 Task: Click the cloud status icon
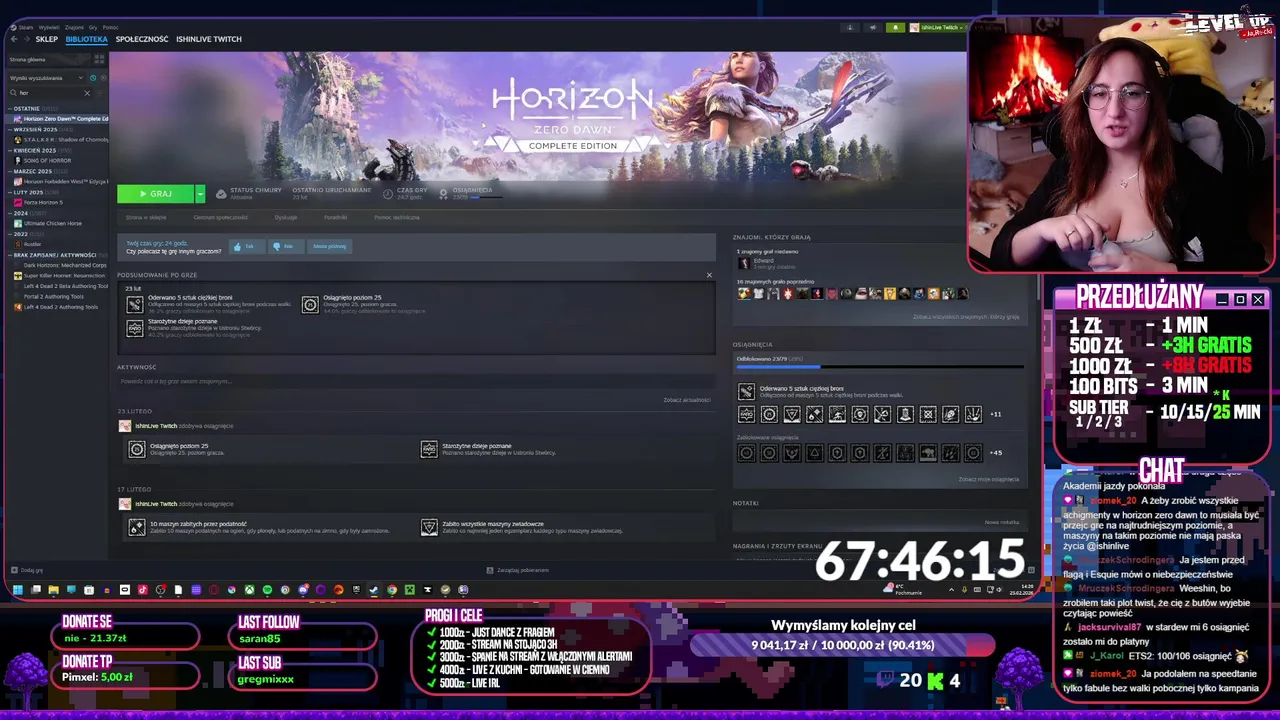click(x=221, y=194)
